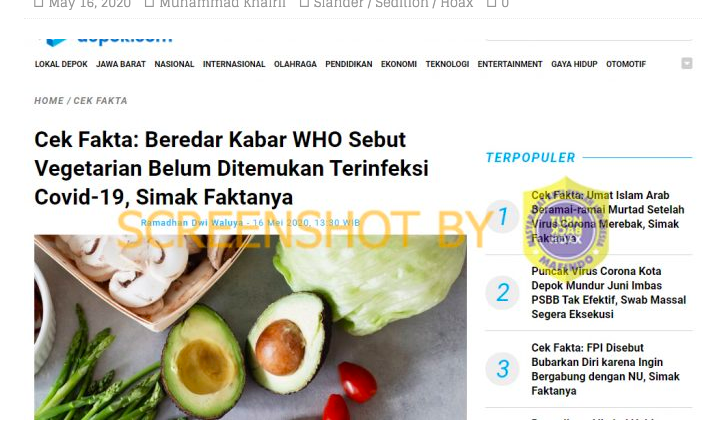
Task: Visit the OLAHRAGA sports section
Action: 295,64
